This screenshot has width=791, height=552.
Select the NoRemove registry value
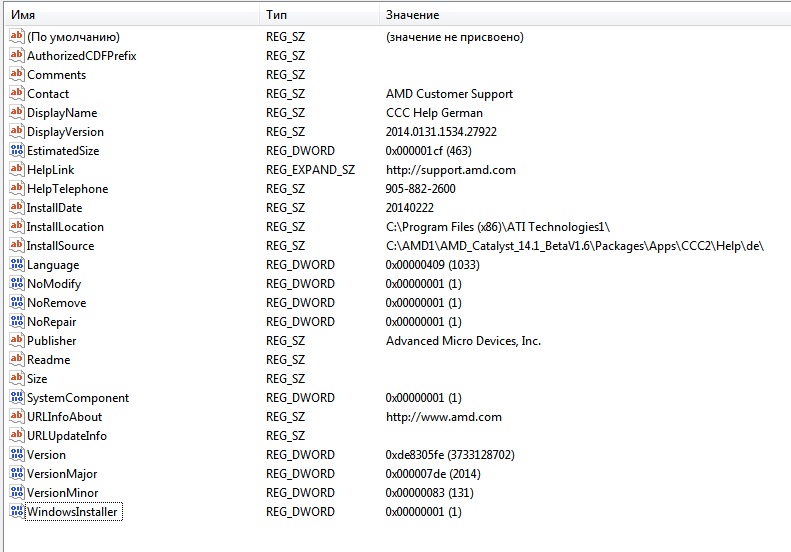[x=56, y=303]
